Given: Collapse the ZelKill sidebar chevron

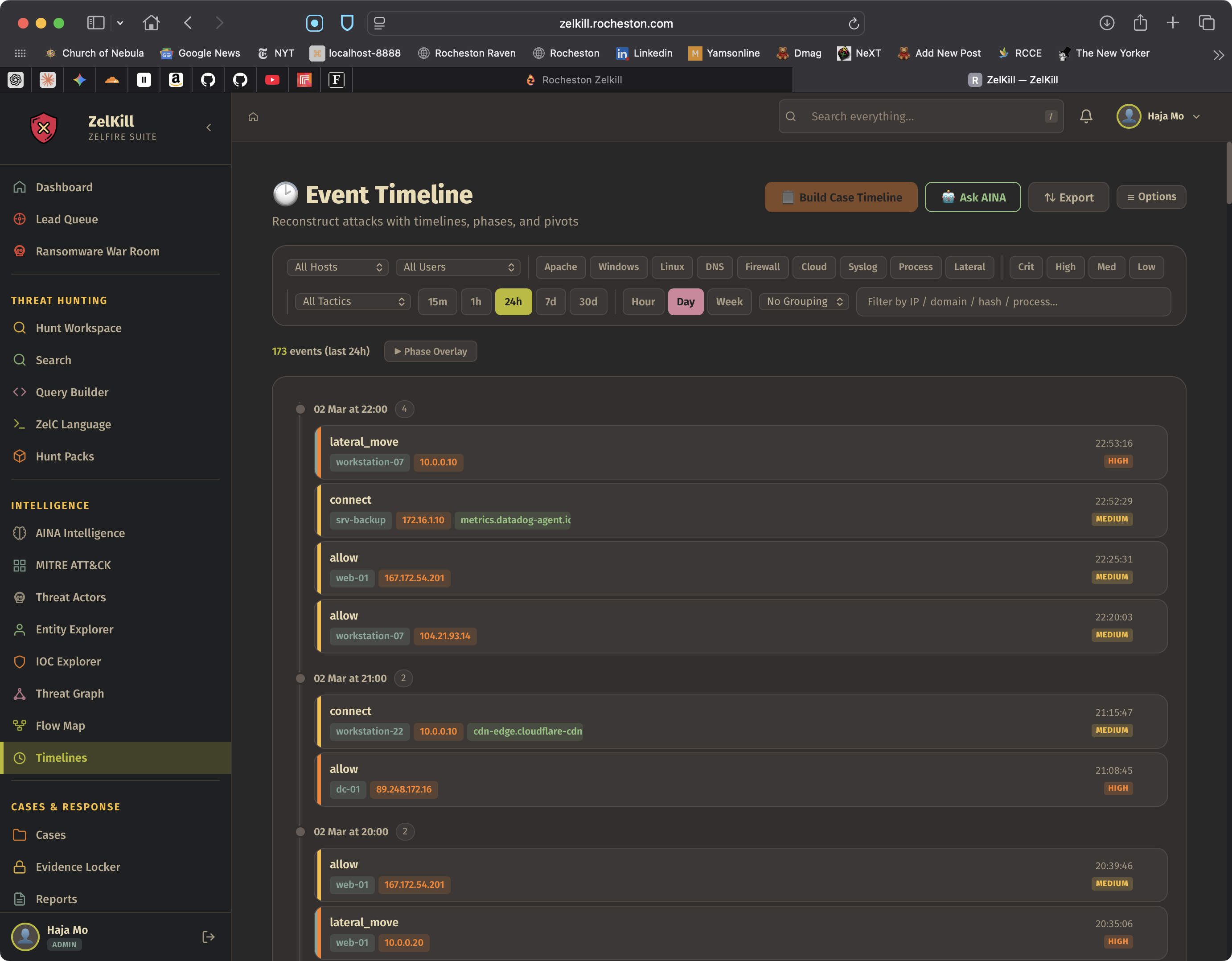Looking at the screenshot, I should [209, 127].
